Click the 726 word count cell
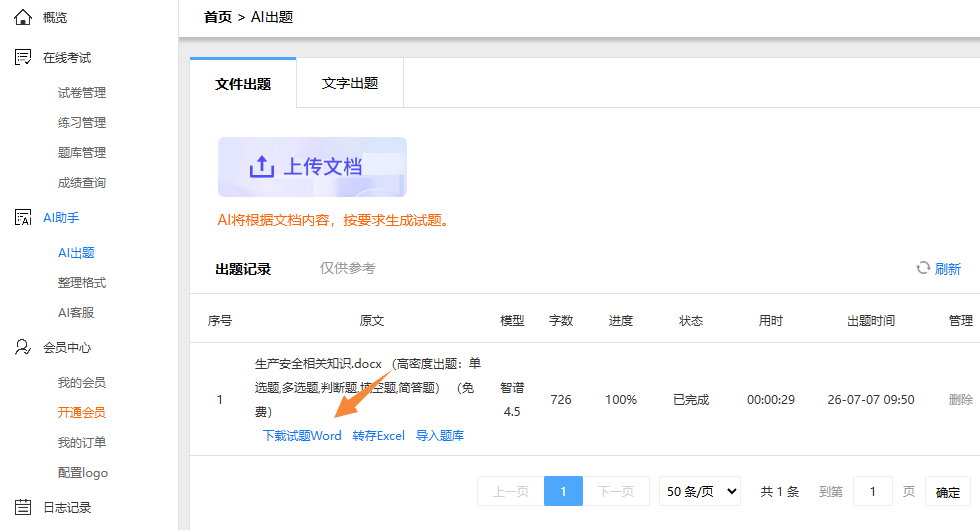This screenshot has width=980, height=530. tap(561, 399)
